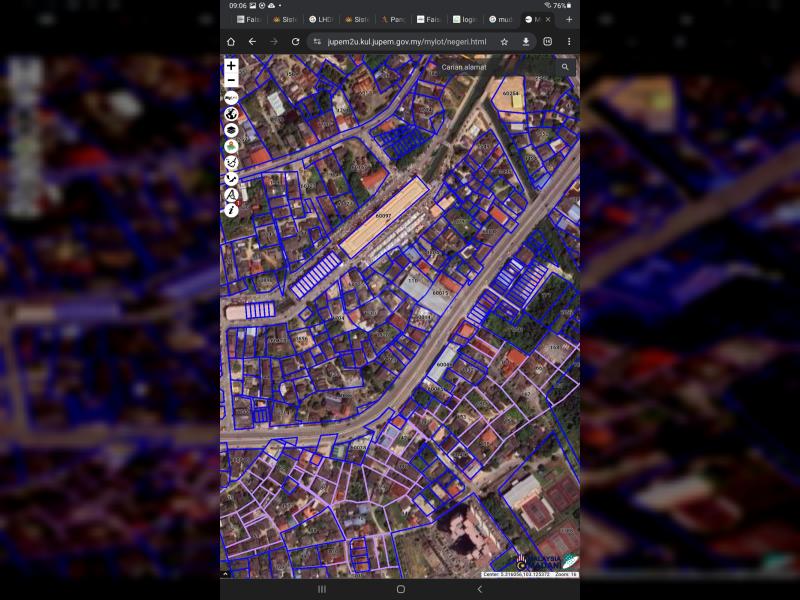Image resolution: width=800 pixels, height=600 pixels.
Task: Go back using the browser back arrow
Action: pyautogui.click(x=252, y=42)
